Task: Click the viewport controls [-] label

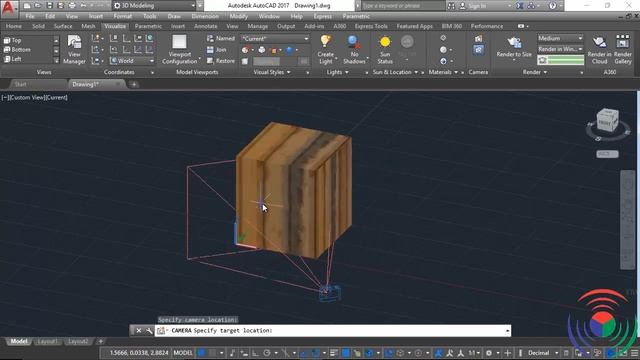Action: pos(4,98)
